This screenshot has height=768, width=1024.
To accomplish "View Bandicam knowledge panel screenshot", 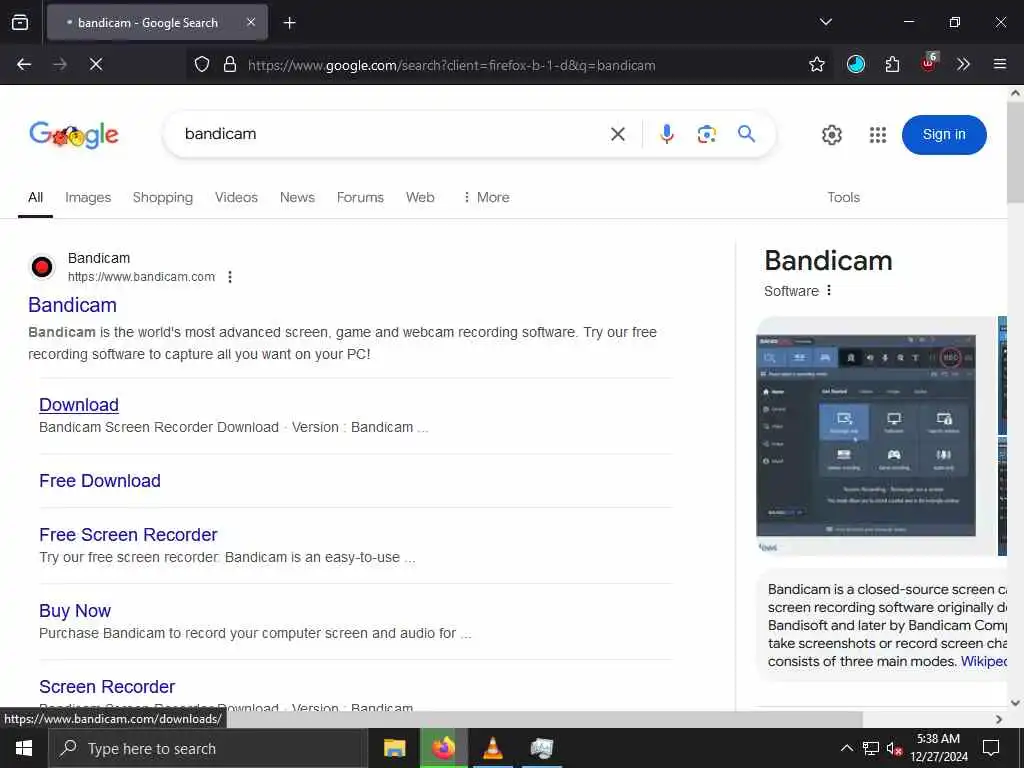I will tap(865, 436).
